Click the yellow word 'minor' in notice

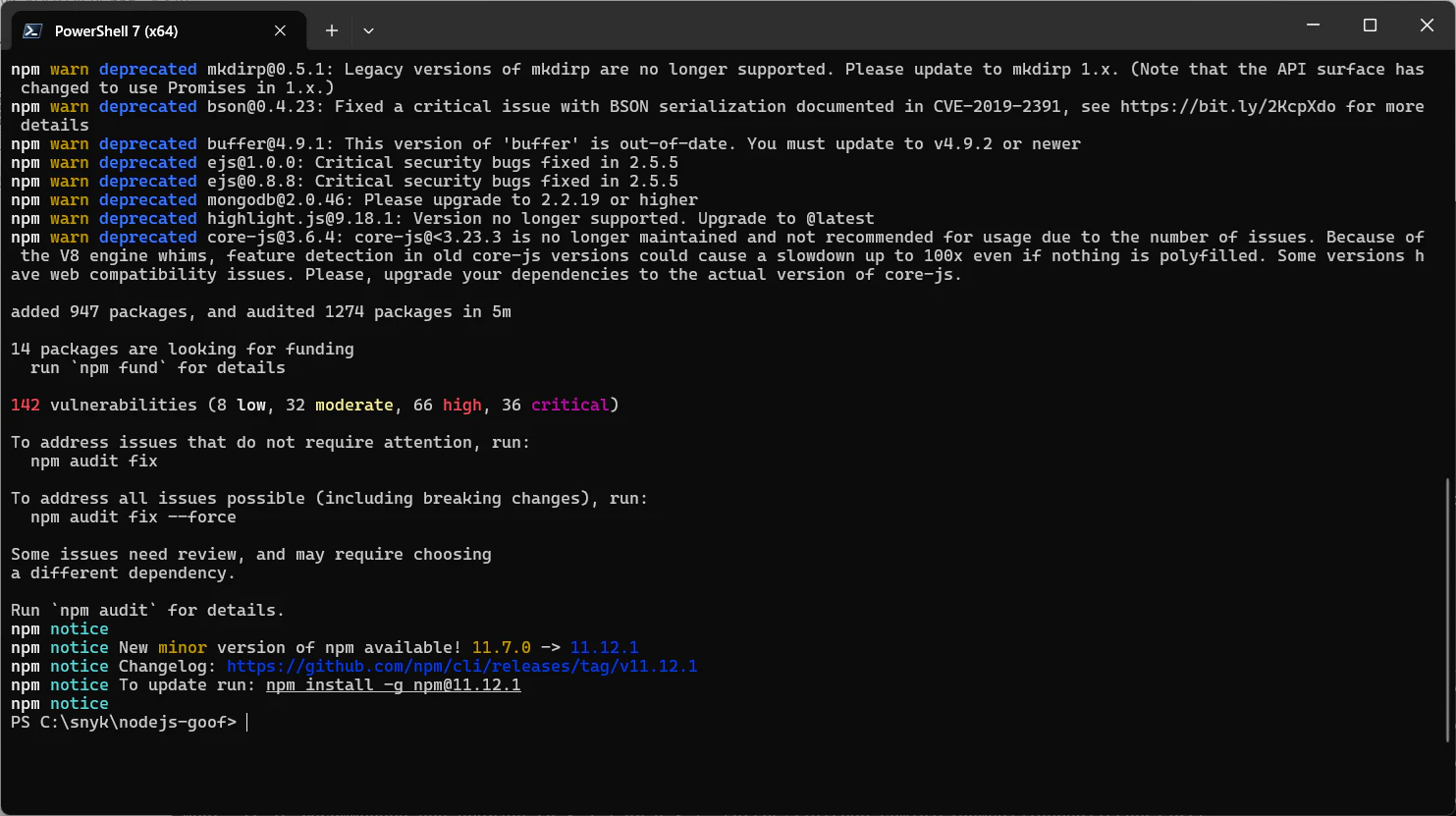(x=183, y=647)
